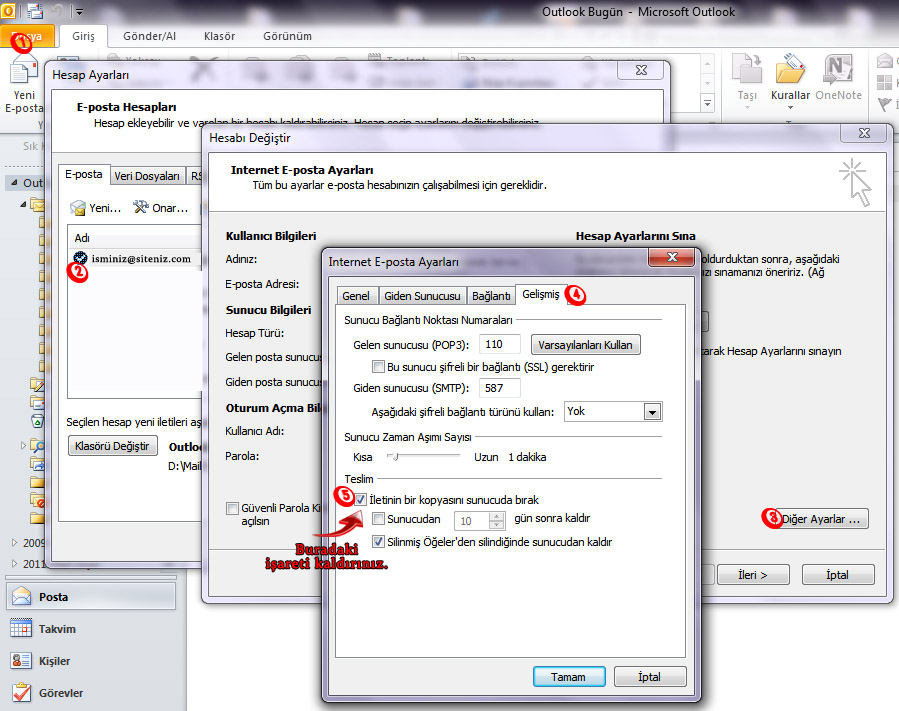Viewport: 899px width, 711px height.
Task: Expand the 2009 folder node
Action: (x=14, y=542)
